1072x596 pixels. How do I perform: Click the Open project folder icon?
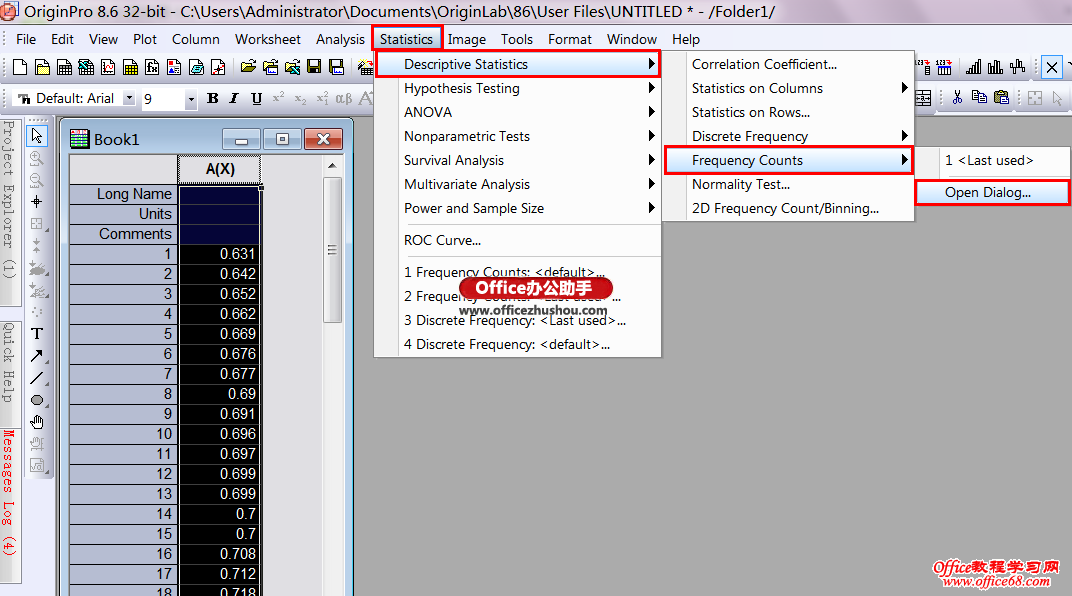pos(248,67)
